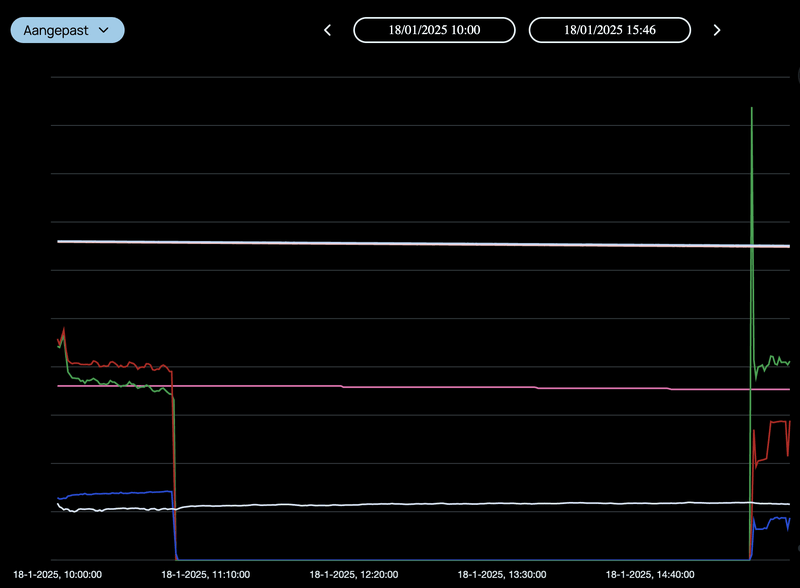Edit start date 18/01/2025 10:00

click(434, 30)
